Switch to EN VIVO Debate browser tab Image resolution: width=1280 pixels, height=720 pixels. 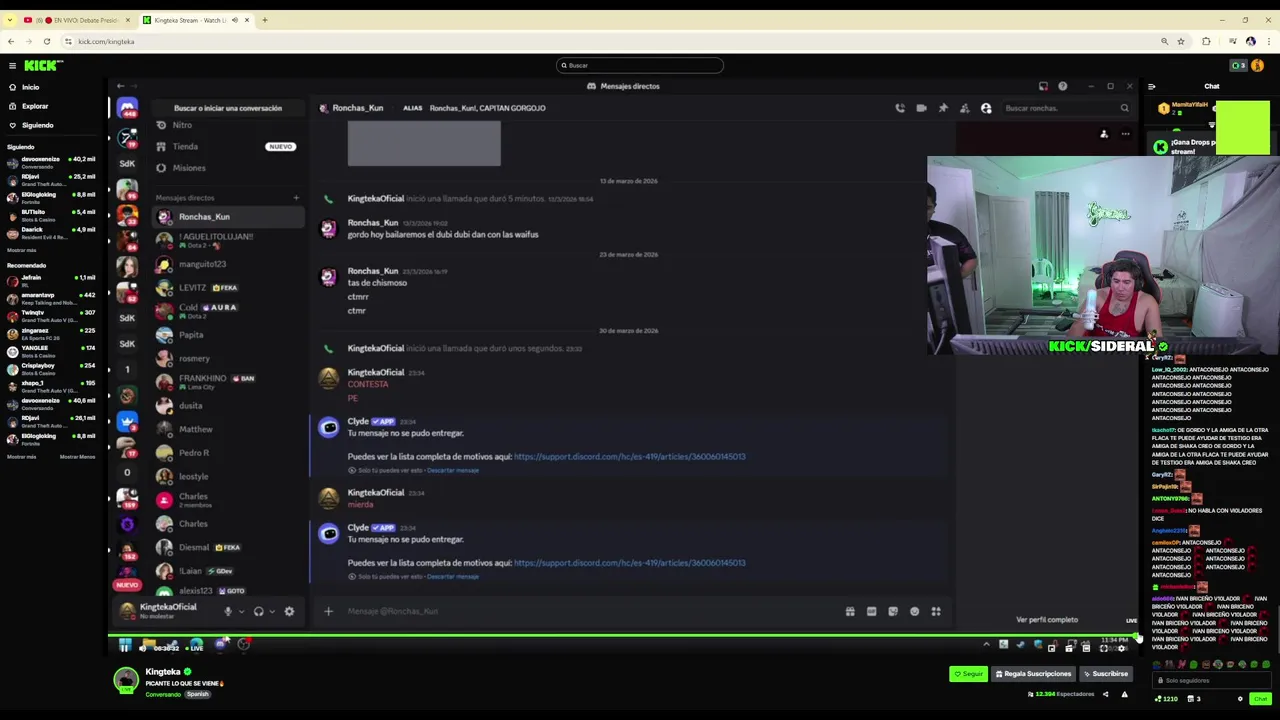(x=75, y=20)
